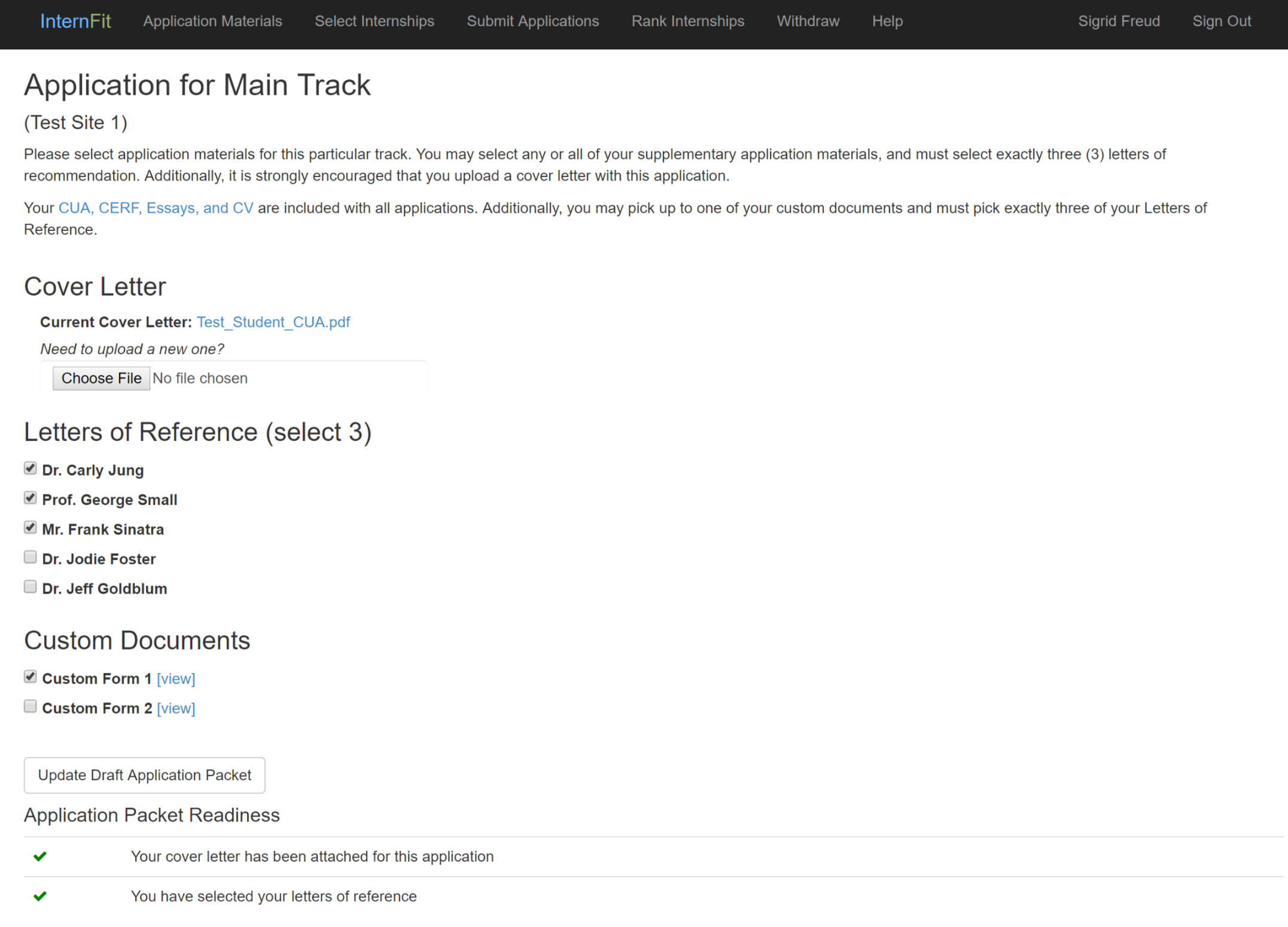Check the Dr. Jodie Foster reference
1288x927 pixels.
point(30,557)
